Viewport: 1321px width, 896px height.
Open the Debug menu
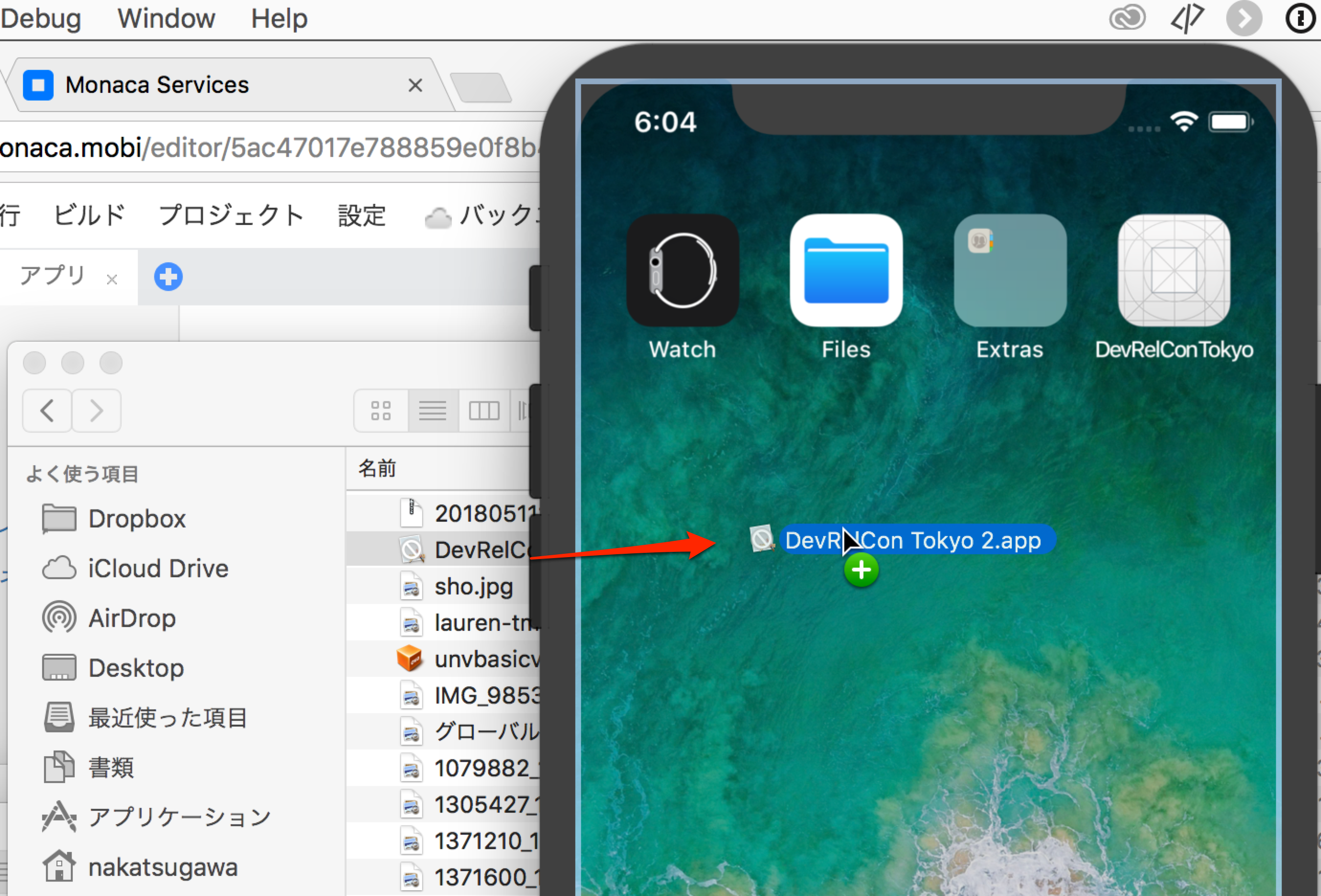click(x=41, y=18)
